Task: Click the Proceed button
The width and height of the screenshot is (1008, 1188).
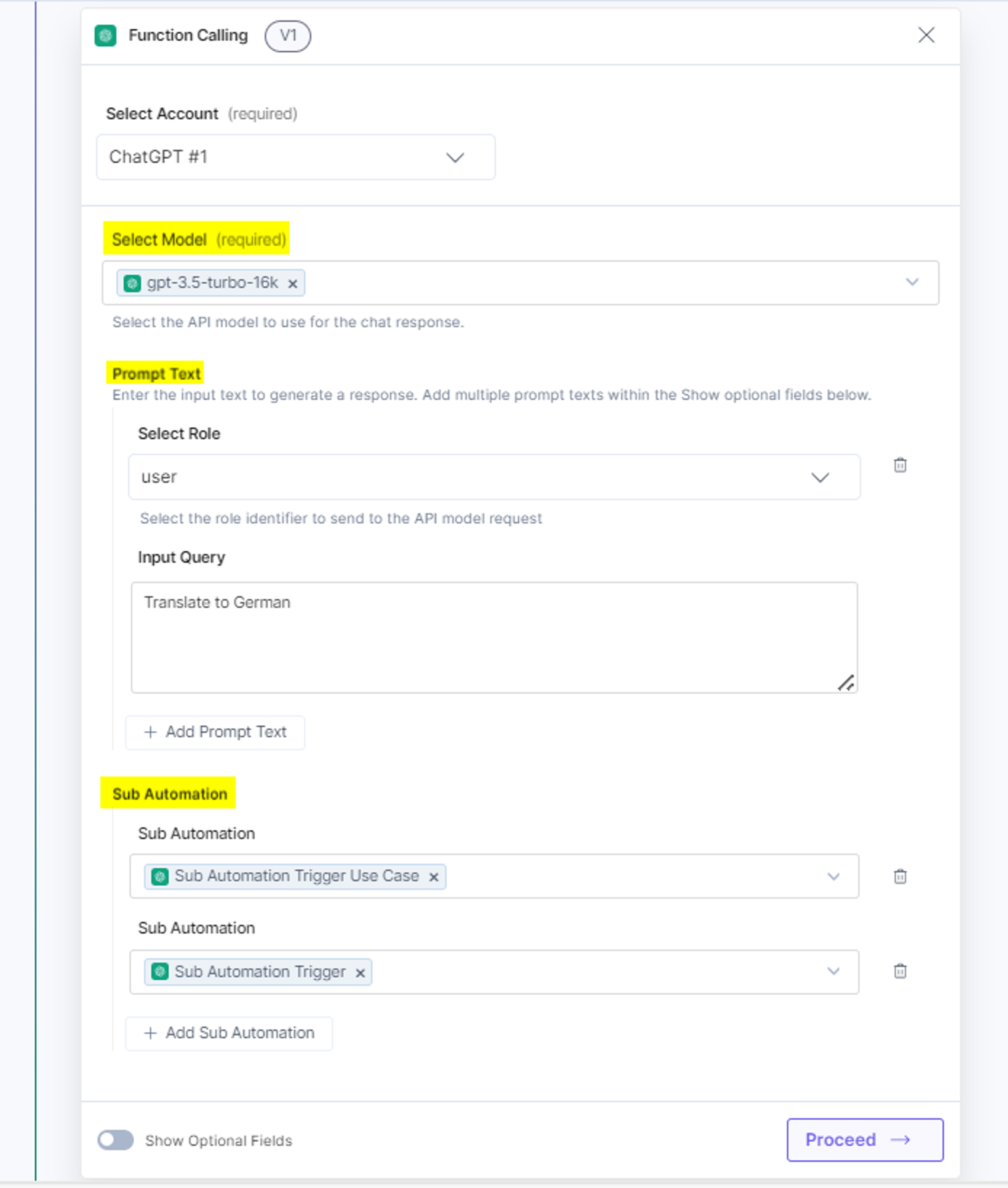Action: 865,1140
